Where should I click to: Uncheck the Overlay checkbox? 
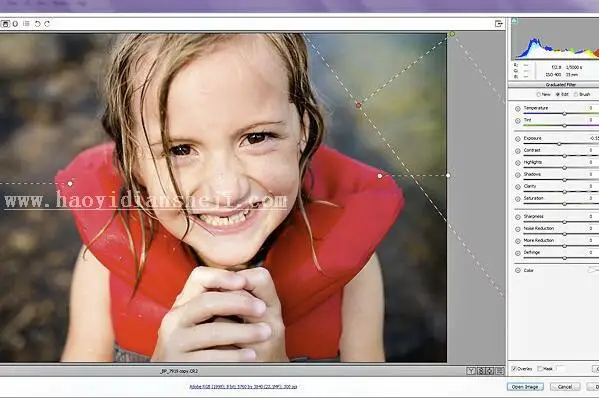point(514,369)
